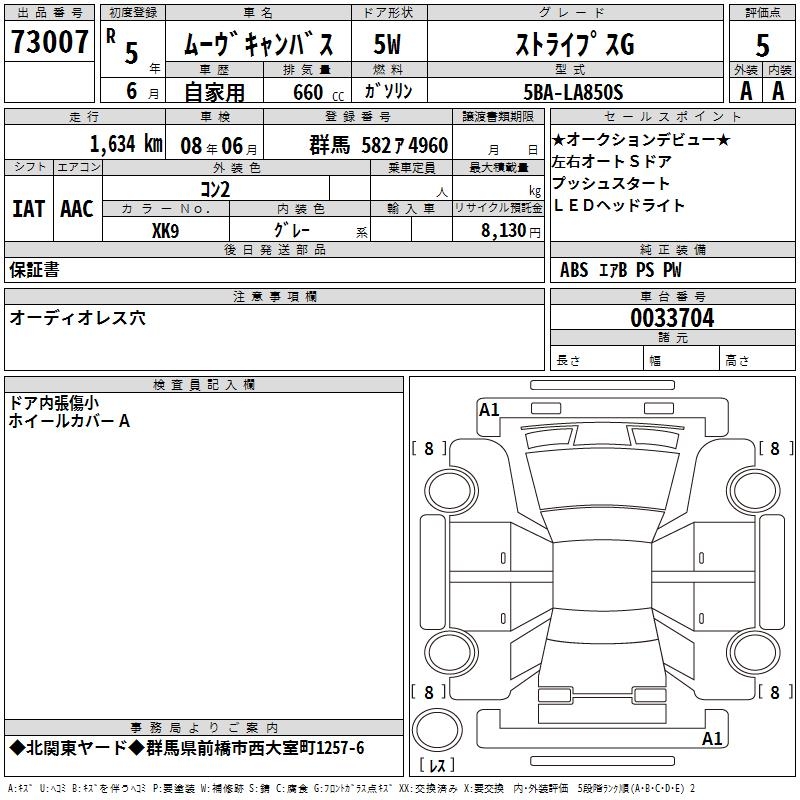This screenshot has width=800, height=800.
Task: Click the exterior grade A under 外装
Action: pos(745,91)
